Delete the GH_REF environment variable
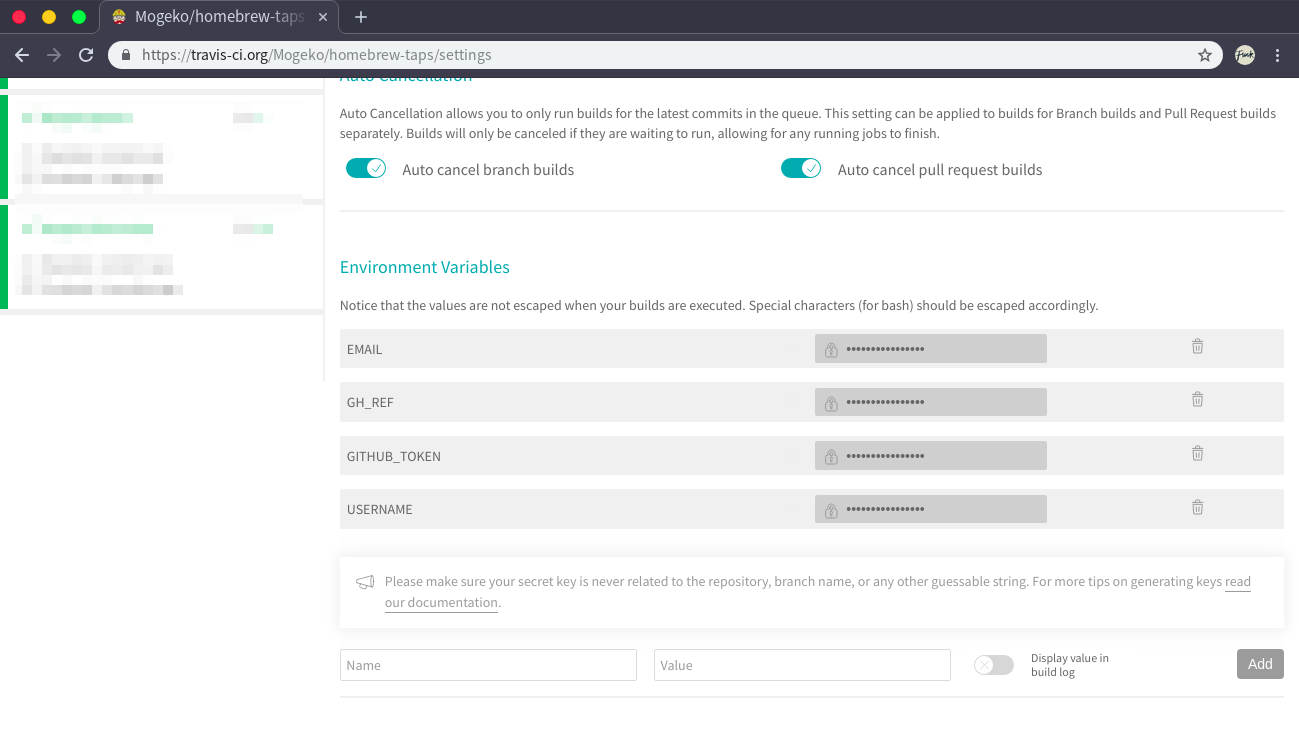 pos(1197,399)
